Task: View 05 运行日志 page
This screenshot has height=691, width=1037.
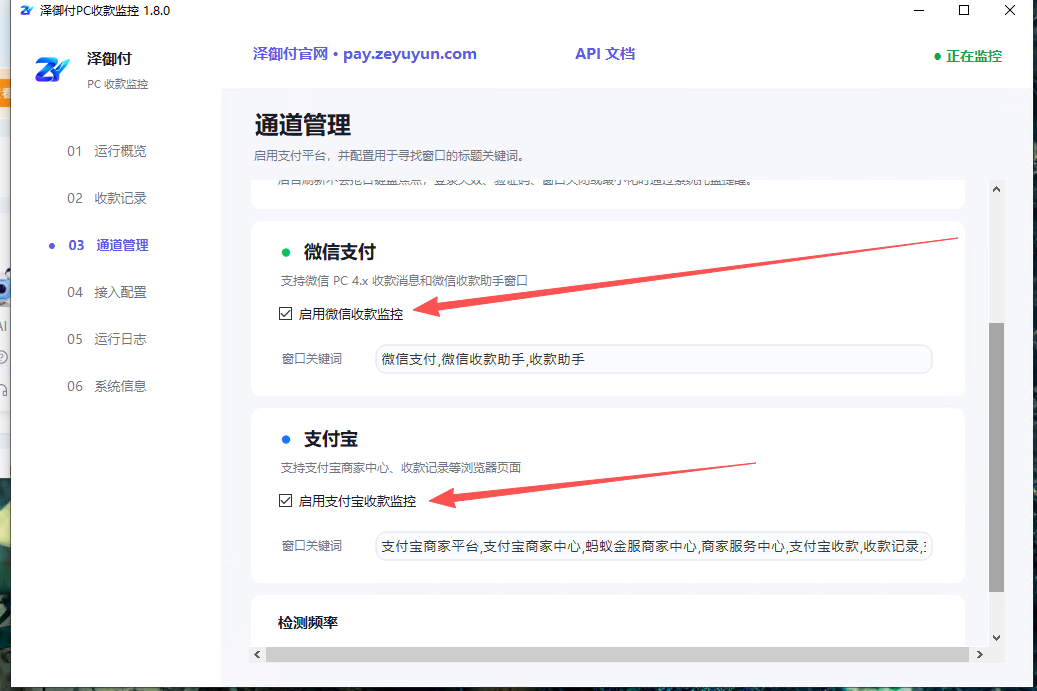Action: tap(106, 339)
